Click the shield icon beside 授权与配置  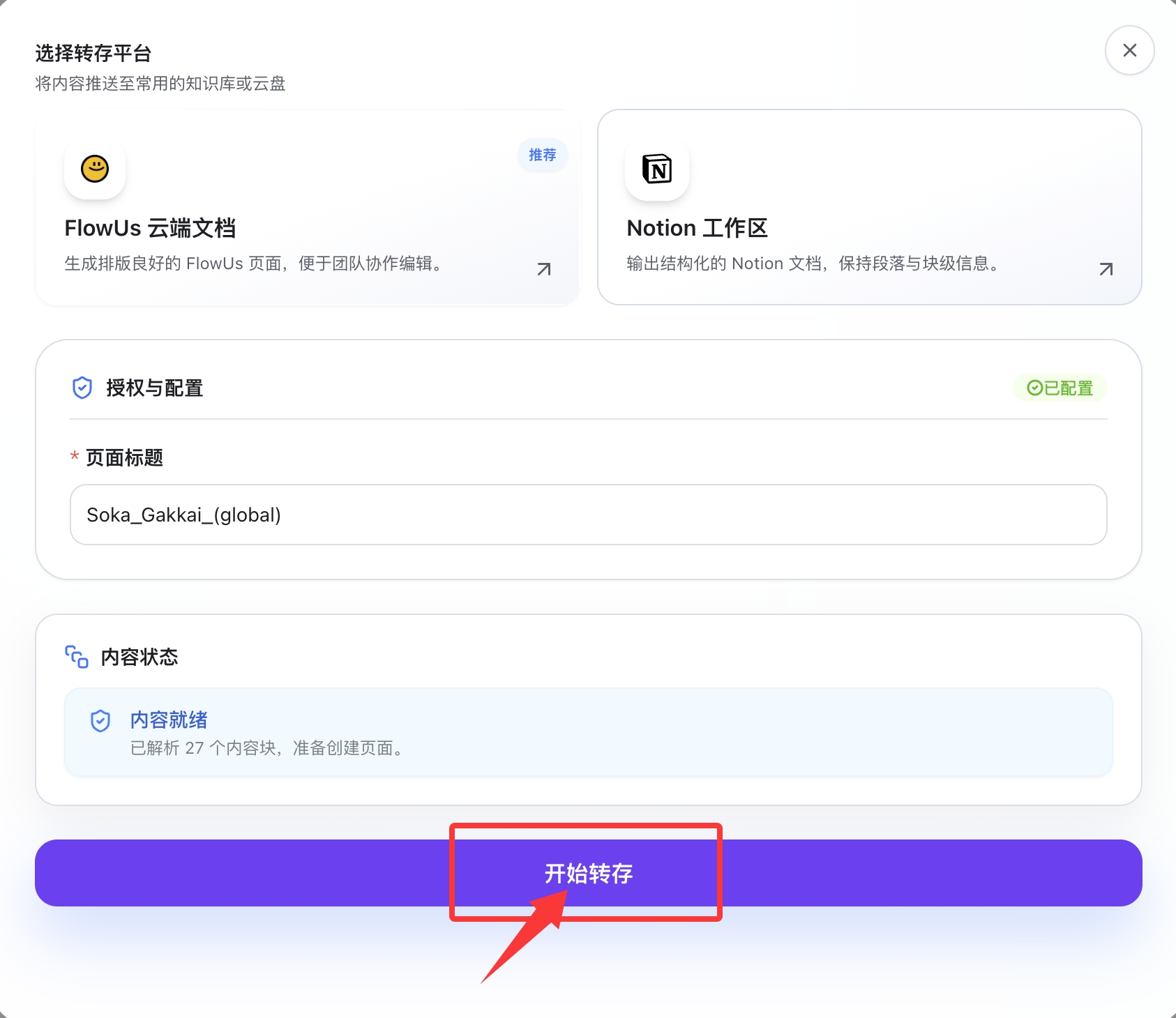[82, 388]
